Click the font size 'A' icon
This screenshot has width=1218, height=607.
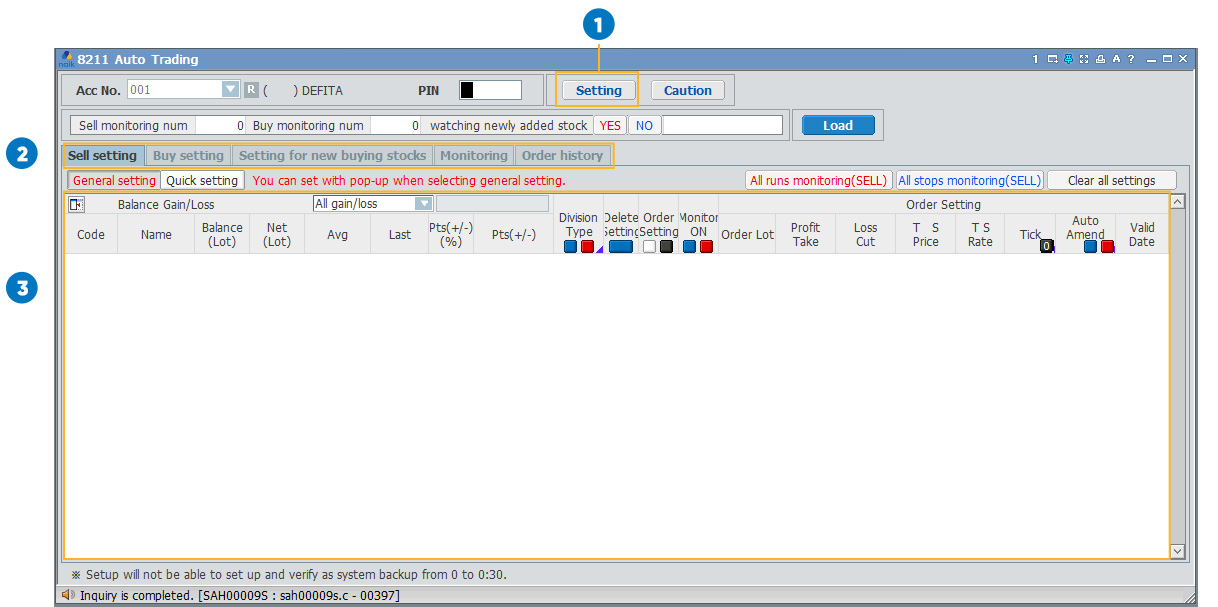pos(1116,59)
